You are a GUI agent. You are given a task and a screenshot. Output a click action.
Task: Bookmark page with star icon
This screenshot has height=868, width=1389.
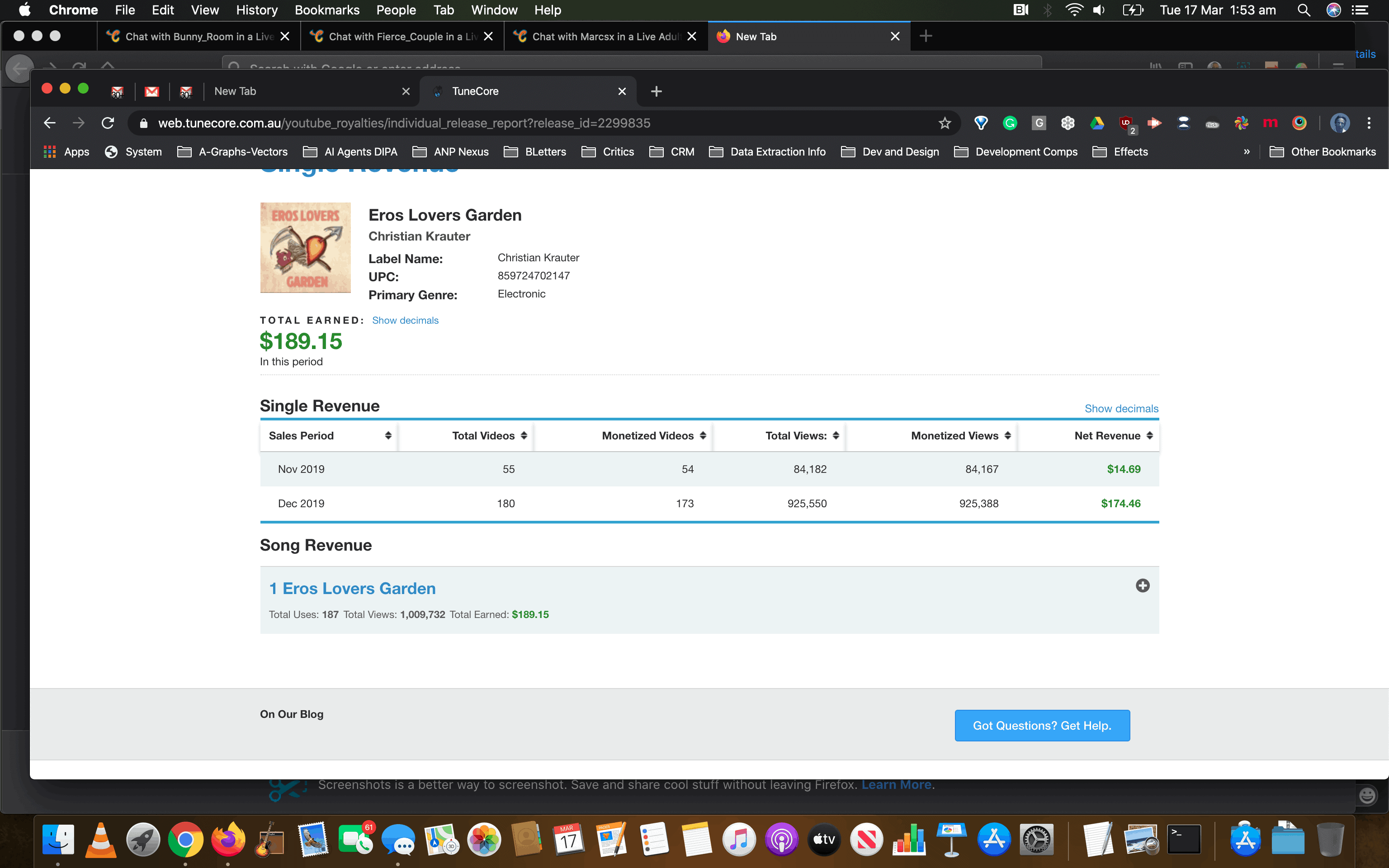(x=945, y=123)
